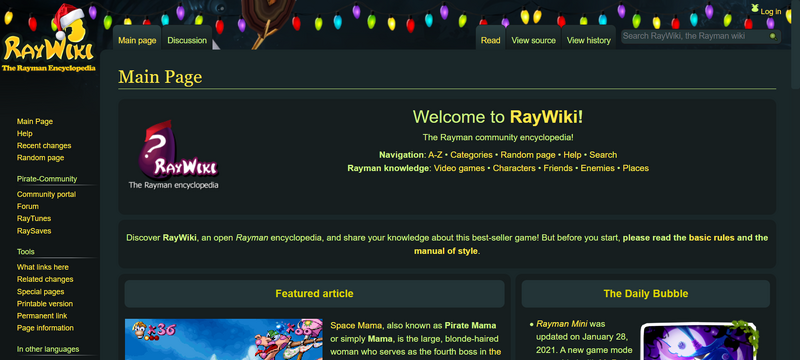
Task: Open the RaySaves link
Action: 34,231
